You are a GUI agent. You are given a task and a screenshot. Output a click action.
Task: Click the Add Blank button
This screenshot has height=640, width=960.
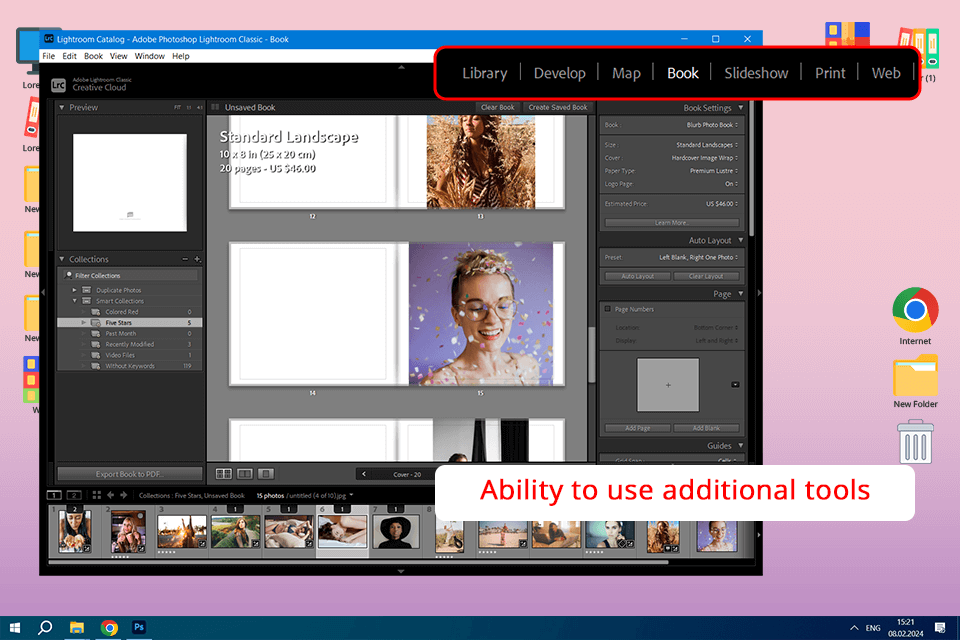click(706, 428)
